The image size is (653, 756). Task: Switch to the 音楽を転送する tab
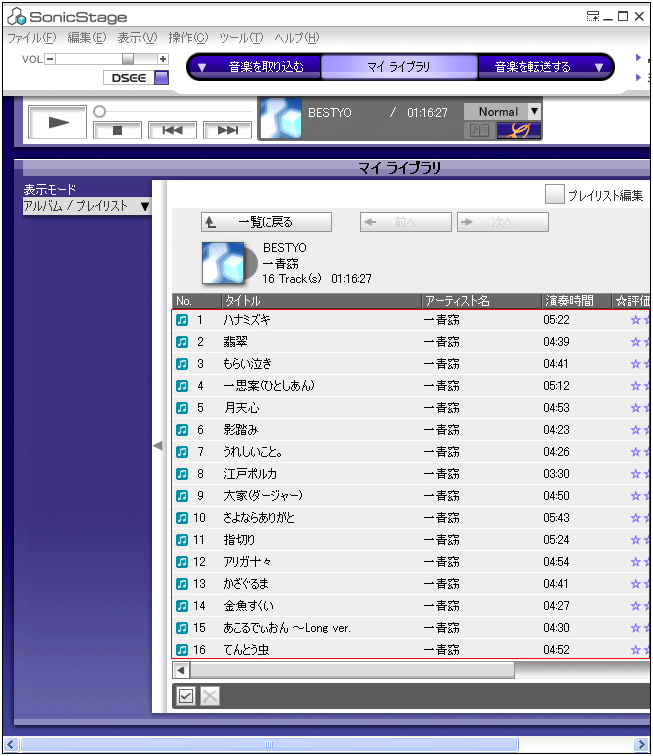click(532, 67)
